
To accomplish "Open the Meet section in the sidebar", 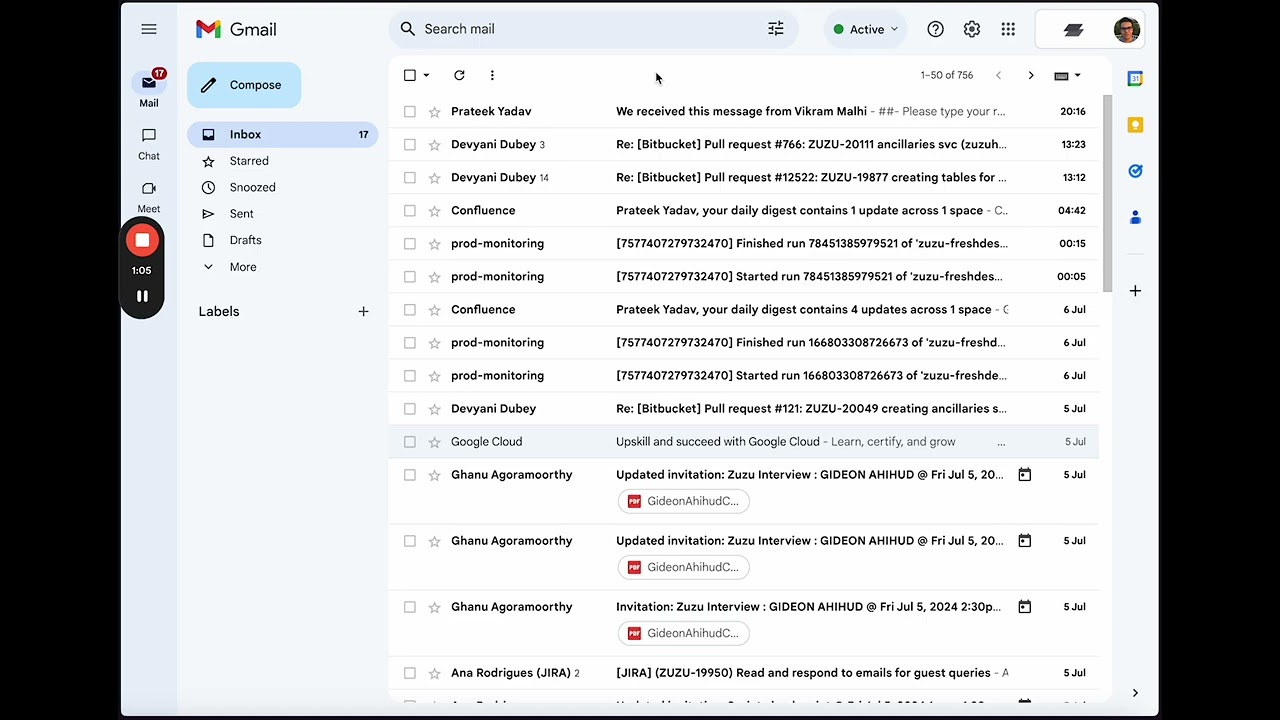I will [149, 196].
